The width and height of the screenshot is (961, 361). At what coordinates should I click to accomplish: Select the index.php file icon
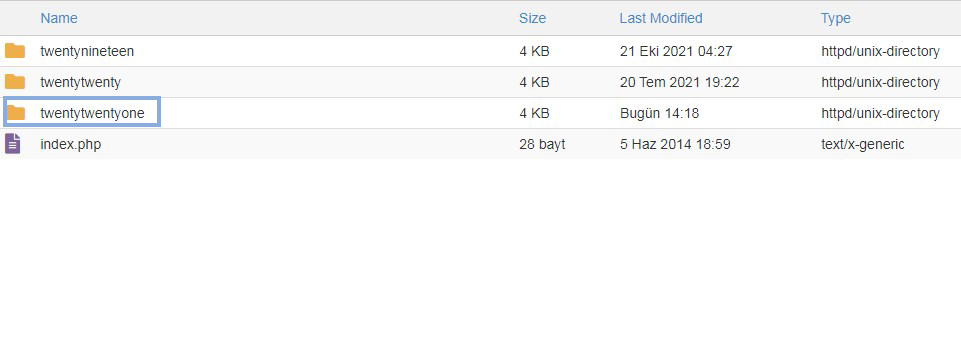pyautogui.click(x=13, y=144)
